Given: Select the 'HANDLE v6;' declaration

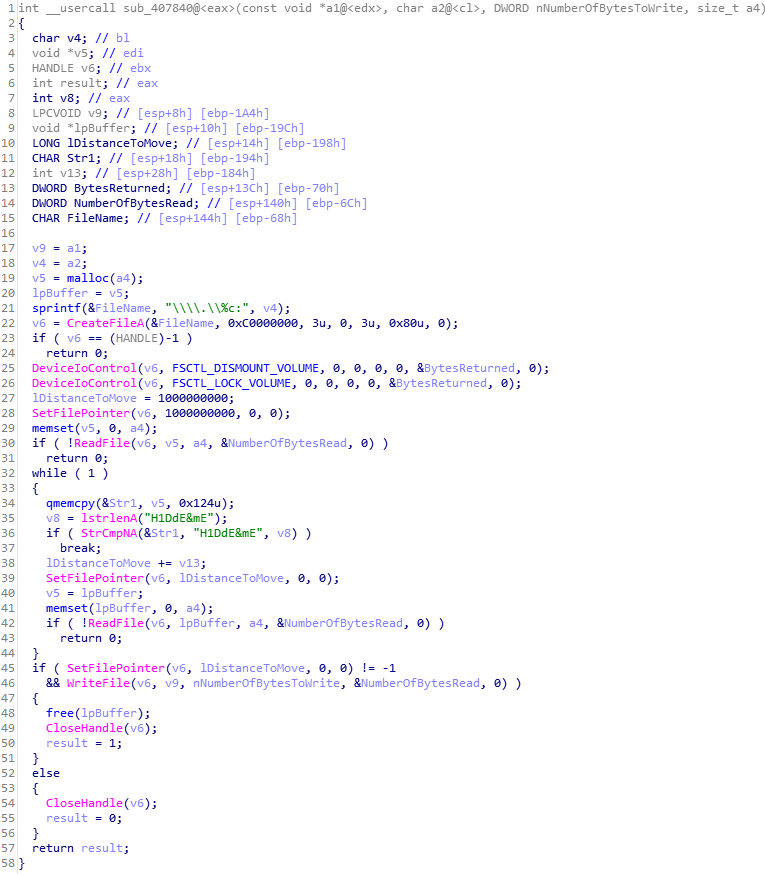Looking at the screenshot, I should (67, 68).
